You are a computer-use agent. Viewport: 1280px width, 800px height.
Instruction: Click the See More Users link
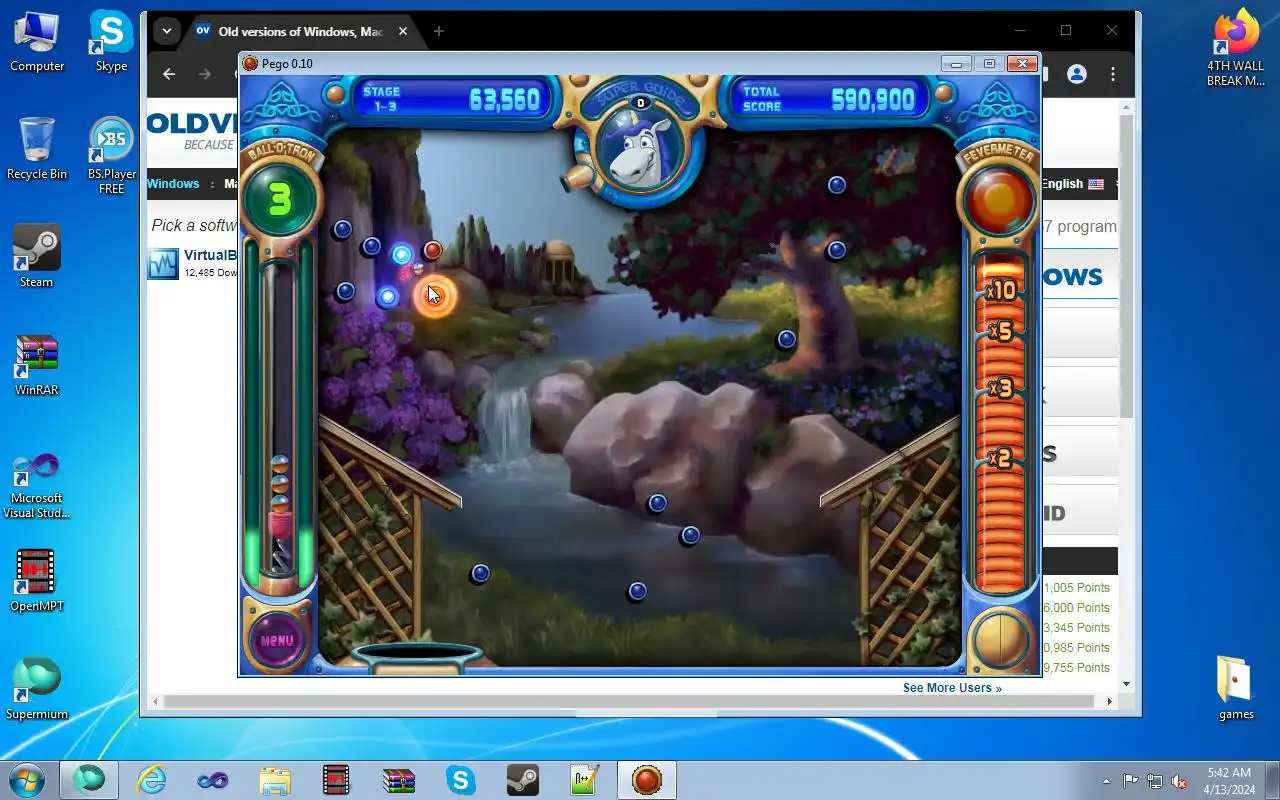coord(952,688)
